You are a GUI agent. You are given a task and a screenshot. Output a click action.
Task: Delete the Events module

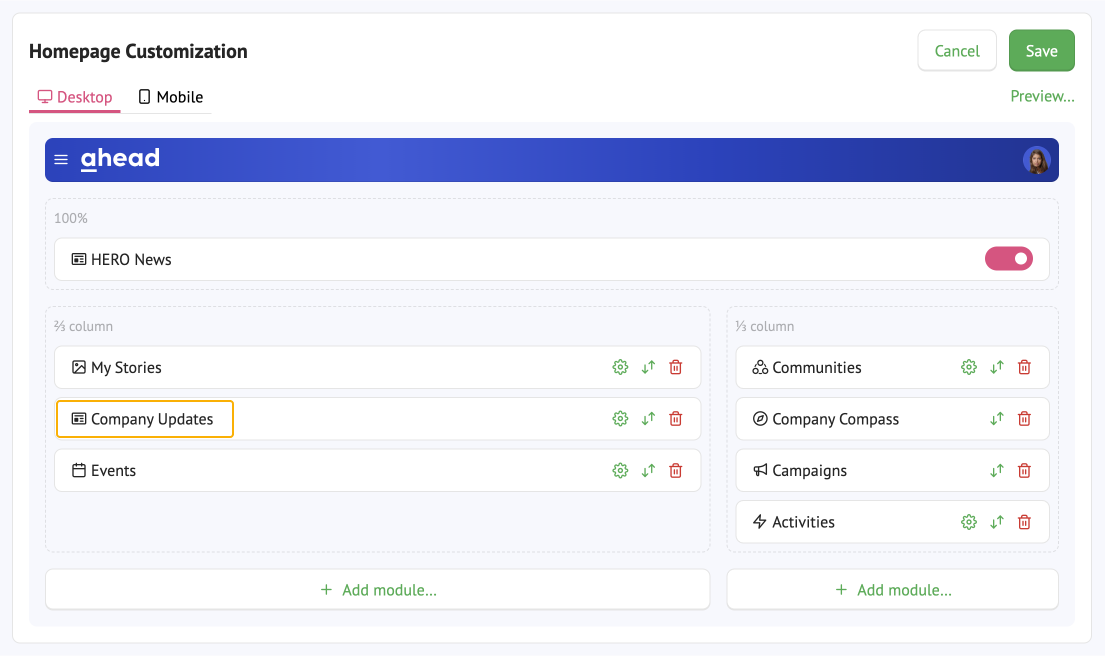[x=675, y=470]
